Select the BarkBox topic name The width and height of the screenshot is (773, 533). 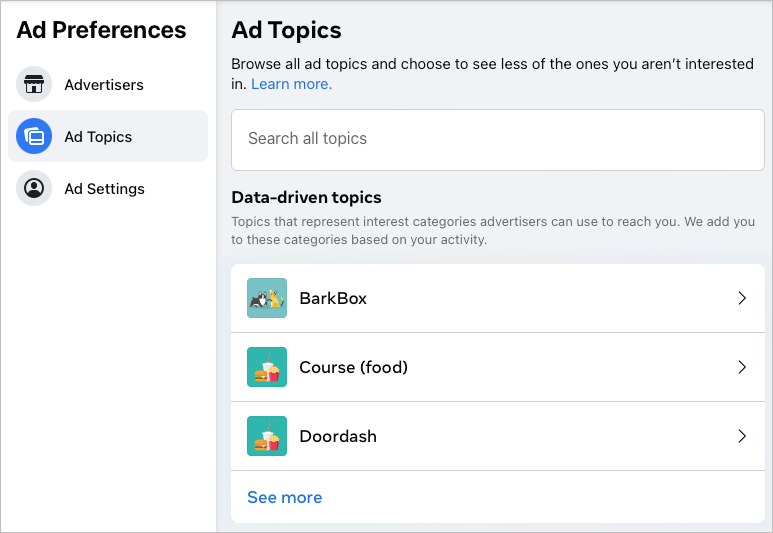333,298
